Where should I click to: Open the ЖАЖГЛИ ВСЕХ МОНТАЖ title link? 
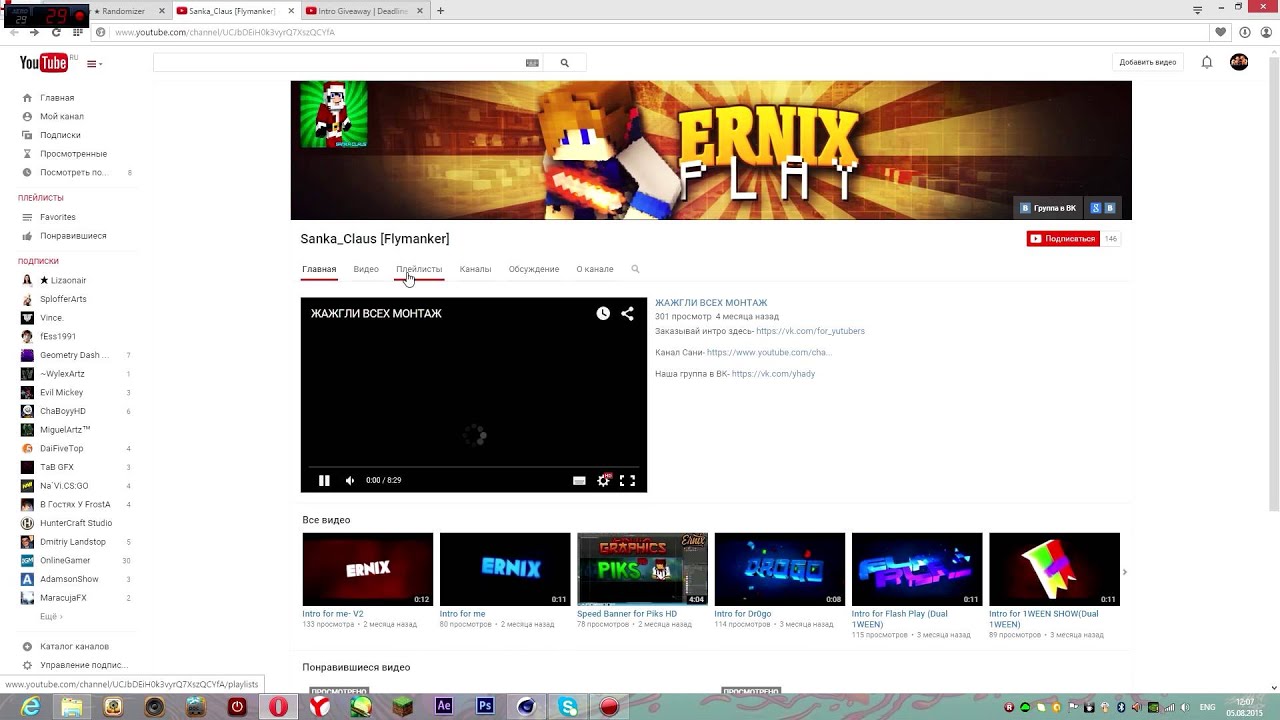coord(711,303)
